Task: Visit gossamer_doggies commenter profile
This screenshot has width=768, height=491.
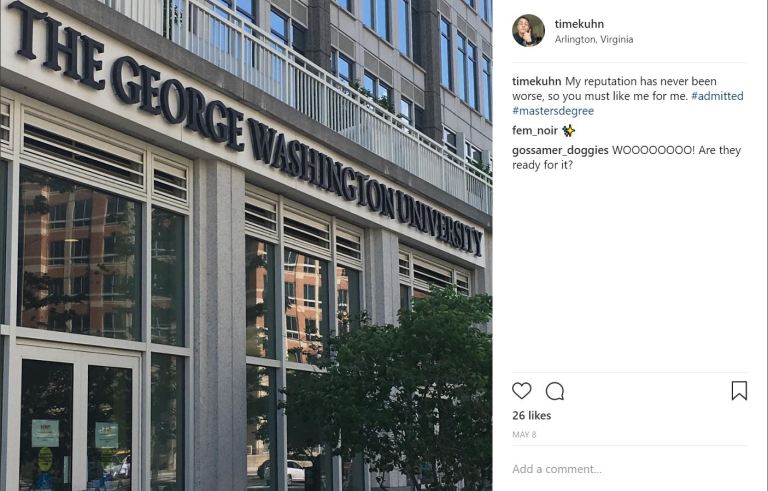Action: [560, 150]
